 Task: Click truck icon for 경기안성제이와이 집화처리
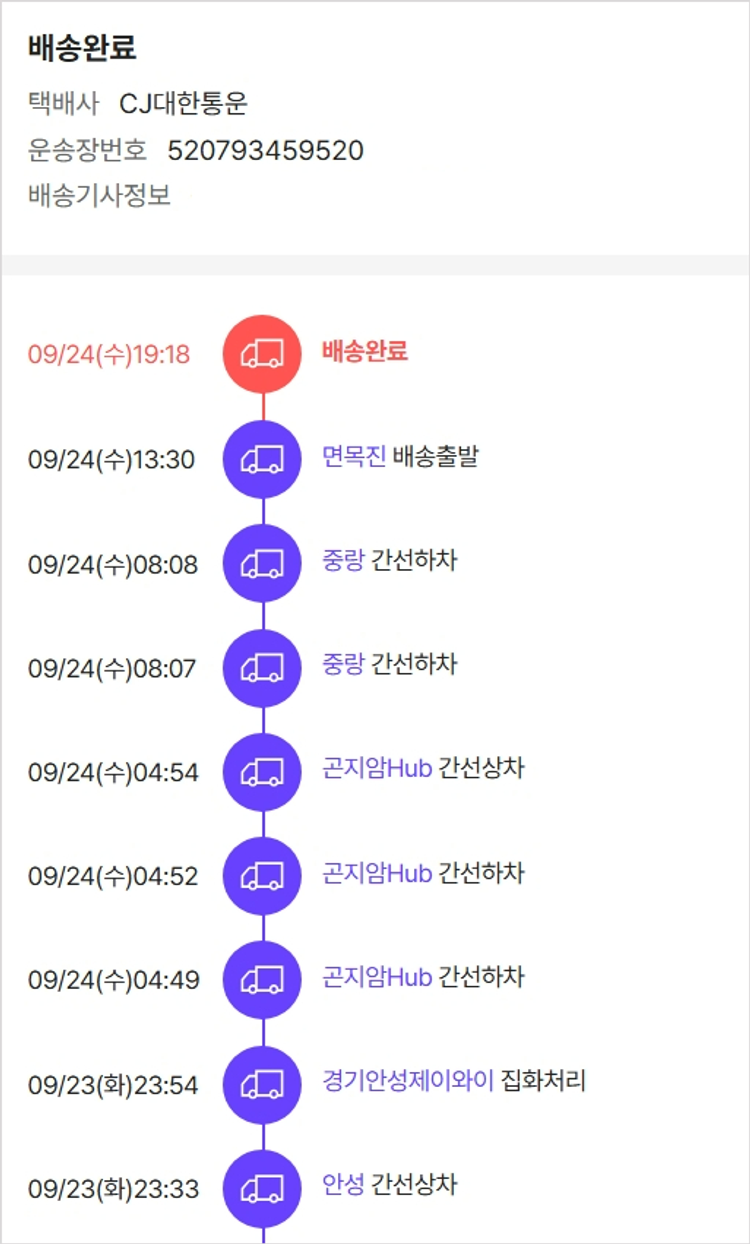coord(262,1083)
